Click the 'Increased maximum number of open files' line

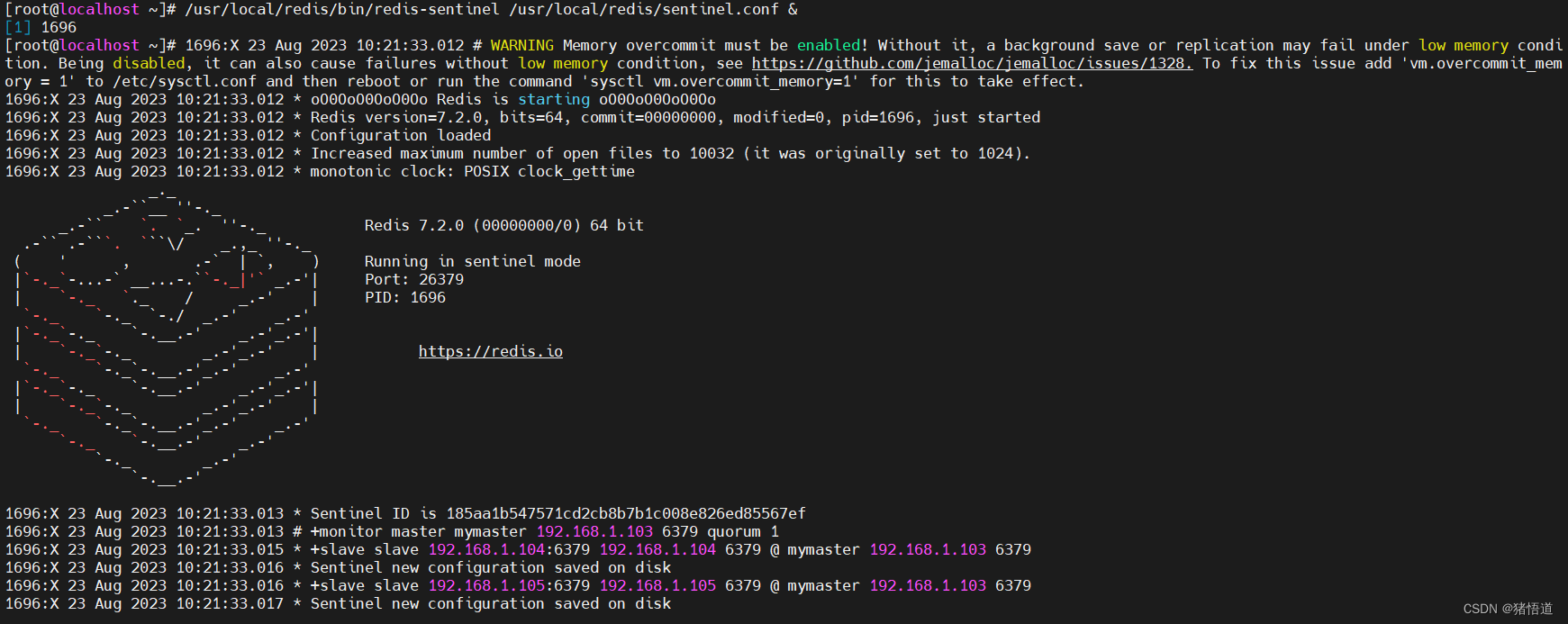pos(518,153)
